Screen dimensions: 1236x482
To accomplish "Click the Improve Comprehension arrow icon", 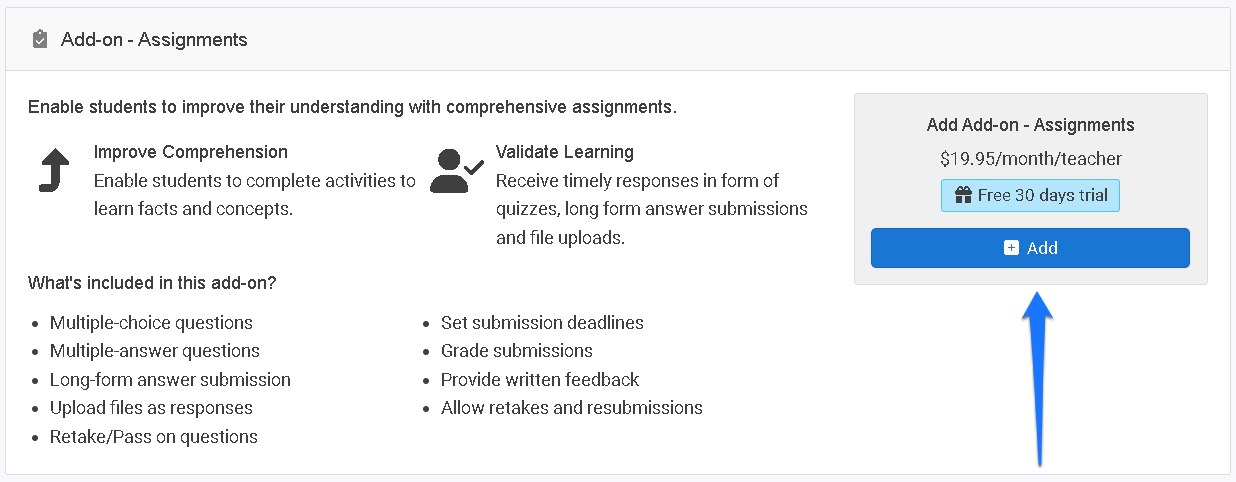I will click(x=53, y=171).
